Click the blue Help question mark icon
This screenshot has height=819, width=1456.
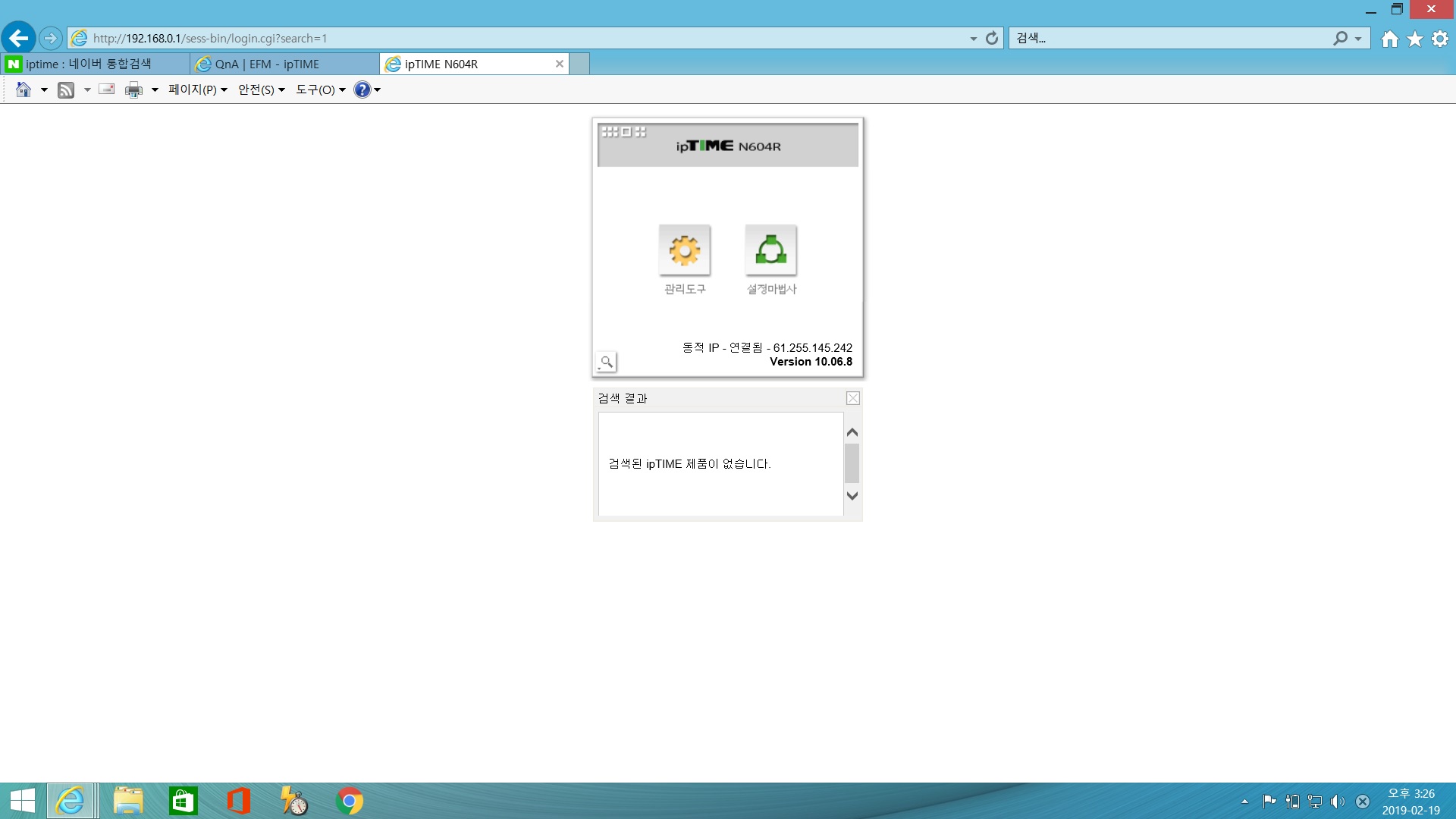[362, 89]
